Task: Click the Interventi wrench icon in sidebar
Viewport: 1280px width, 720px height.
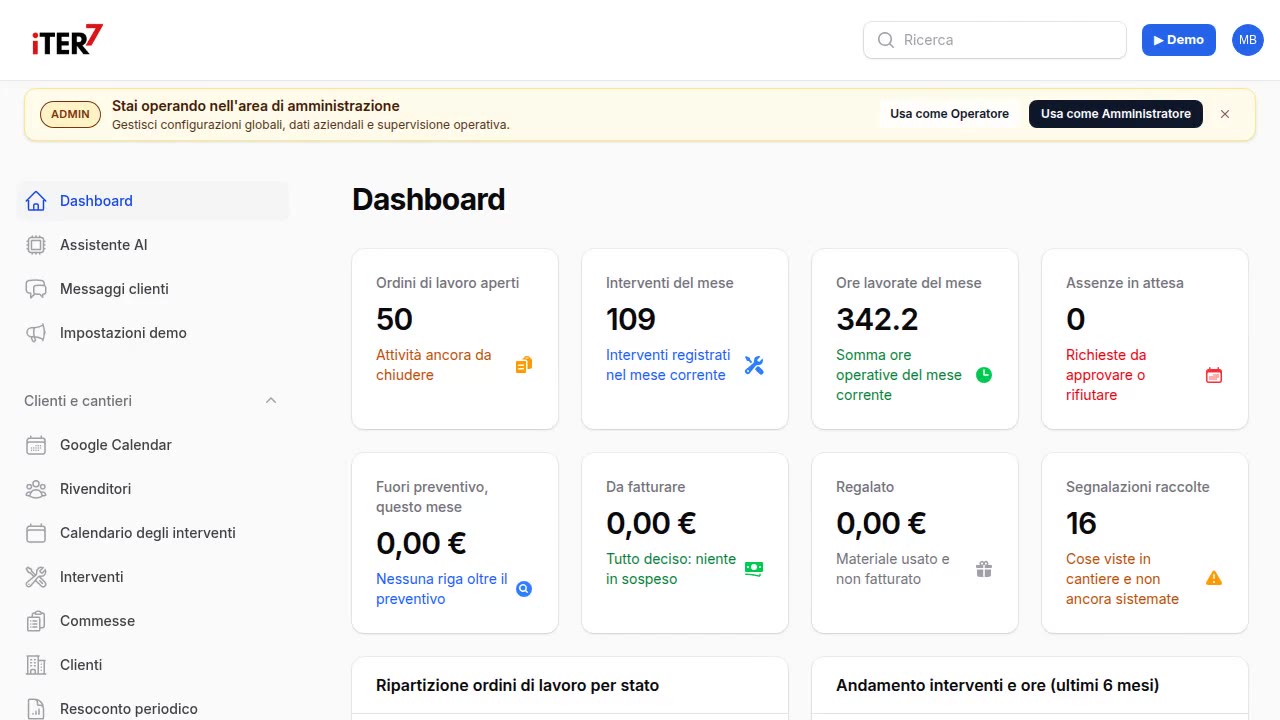Action: click(x=36, y=577)
